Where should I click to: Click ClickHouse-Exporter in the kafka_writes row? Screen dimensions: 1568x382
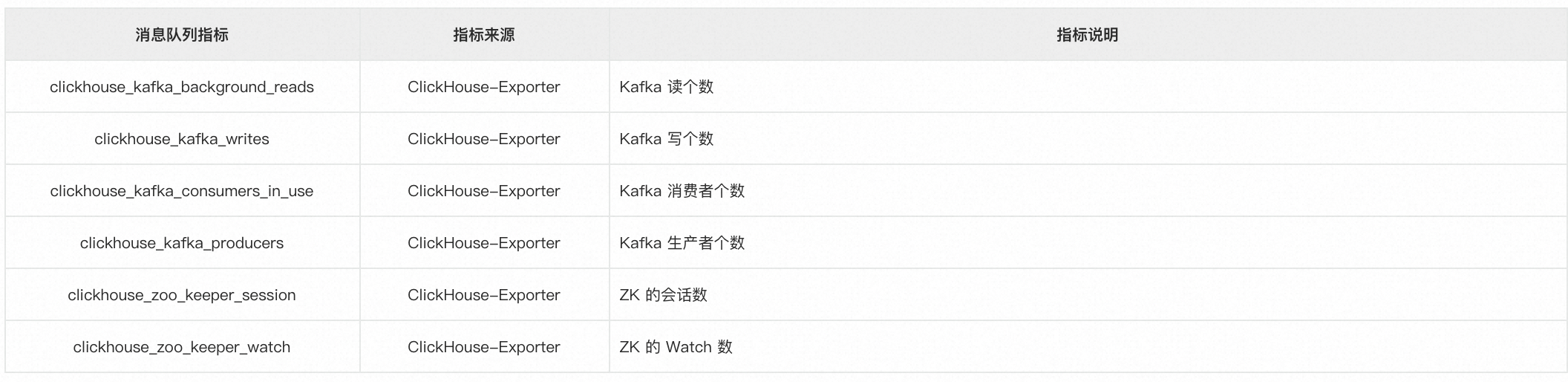click(x=484, y=139)
